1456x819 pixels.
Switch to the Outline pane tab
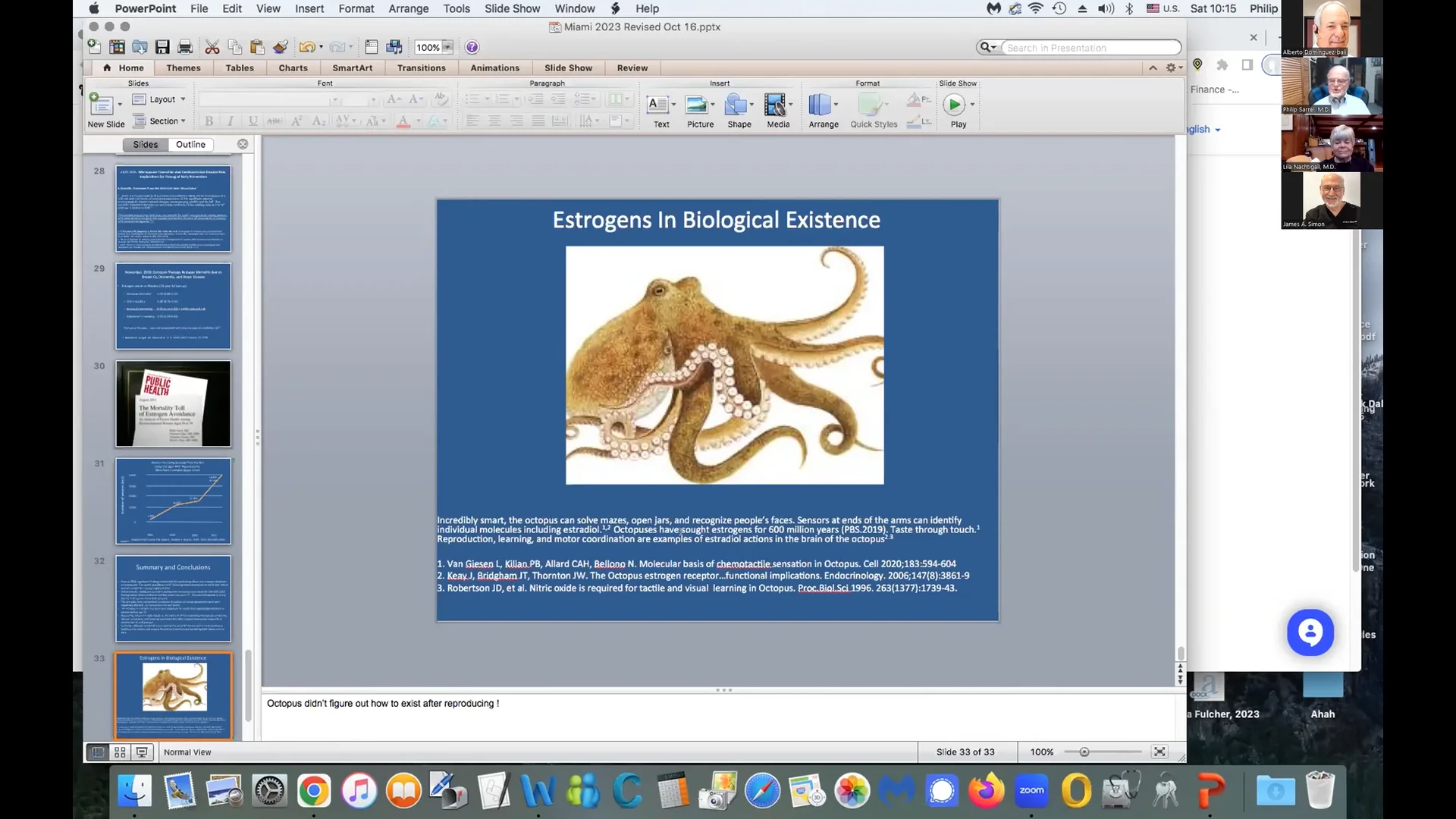point(190,144)
